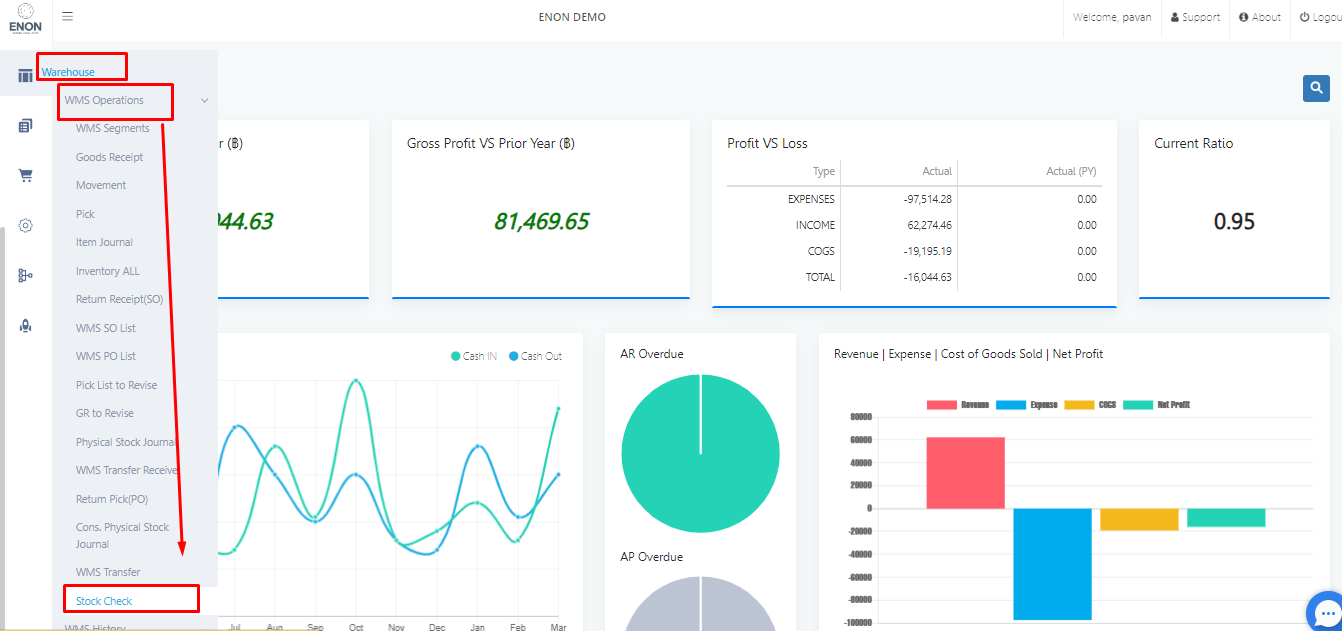This screenshot has width=1342, height=631.
Task: Collapse the WMS Operations chevron
Action: click(204, 101)
